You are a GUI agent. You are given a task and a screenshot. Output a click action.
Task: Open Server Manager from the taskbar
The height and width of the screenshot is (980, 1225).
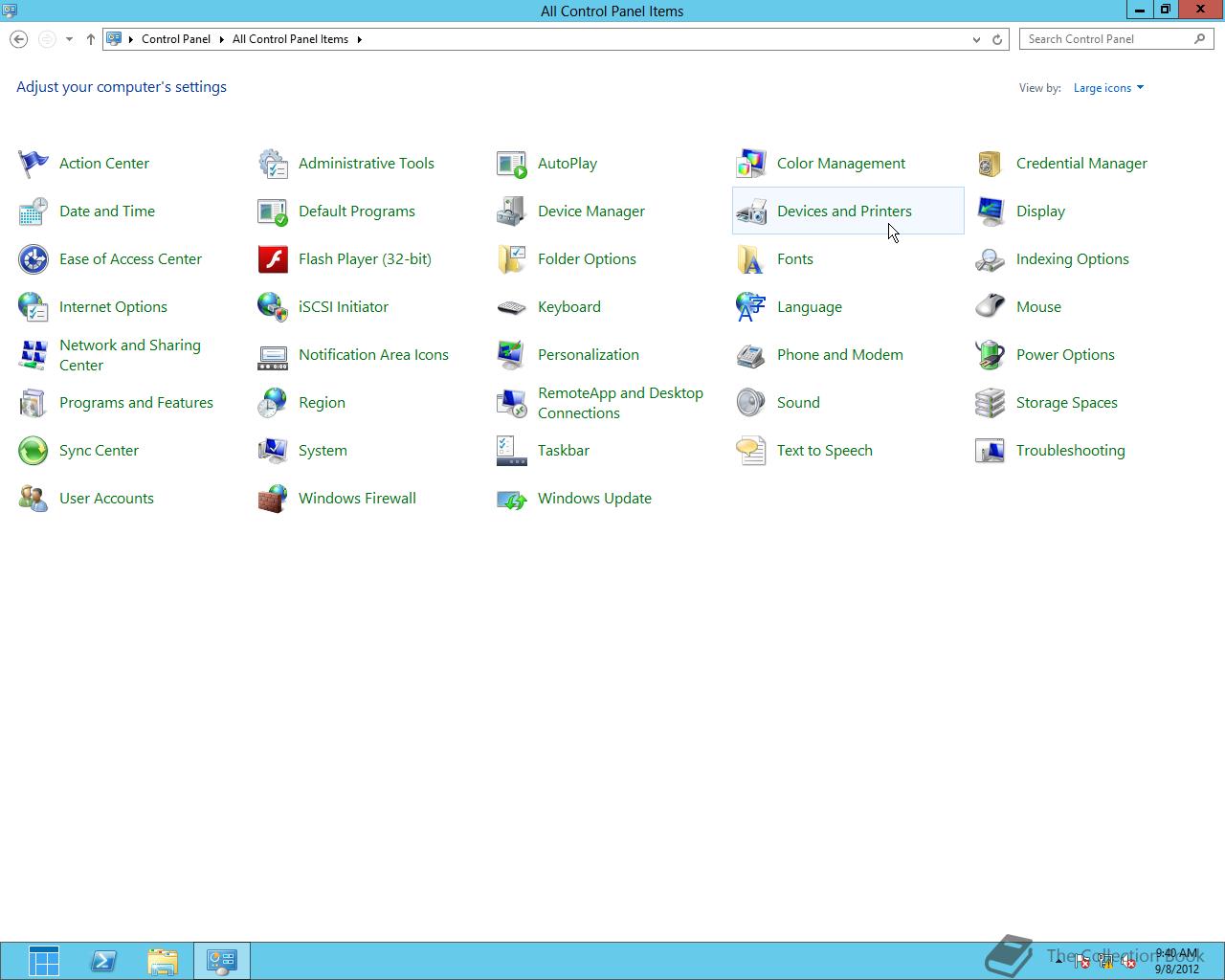click(x=44, y=961)
